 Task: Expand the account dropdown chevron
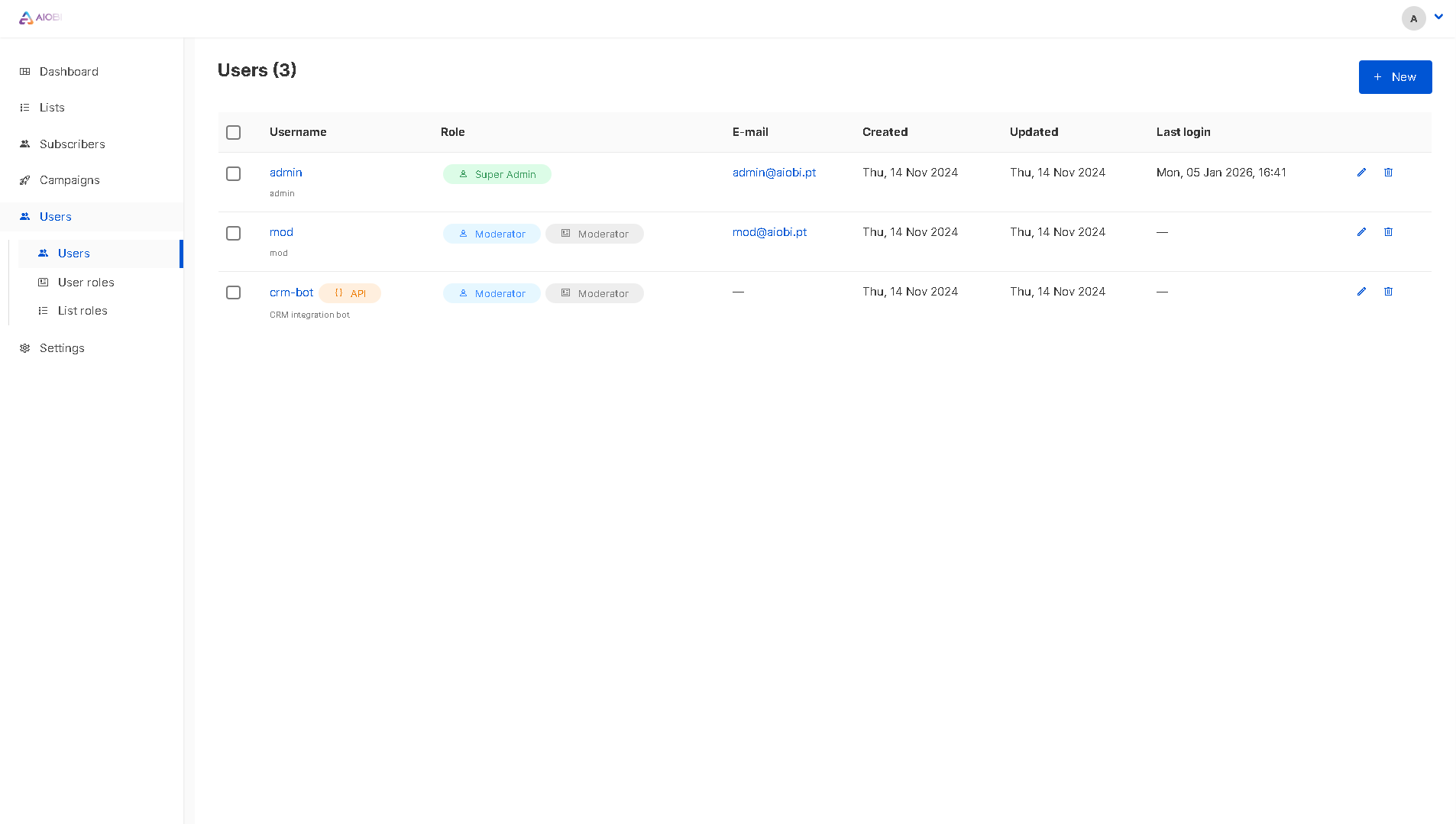(x=1438, y=17)
